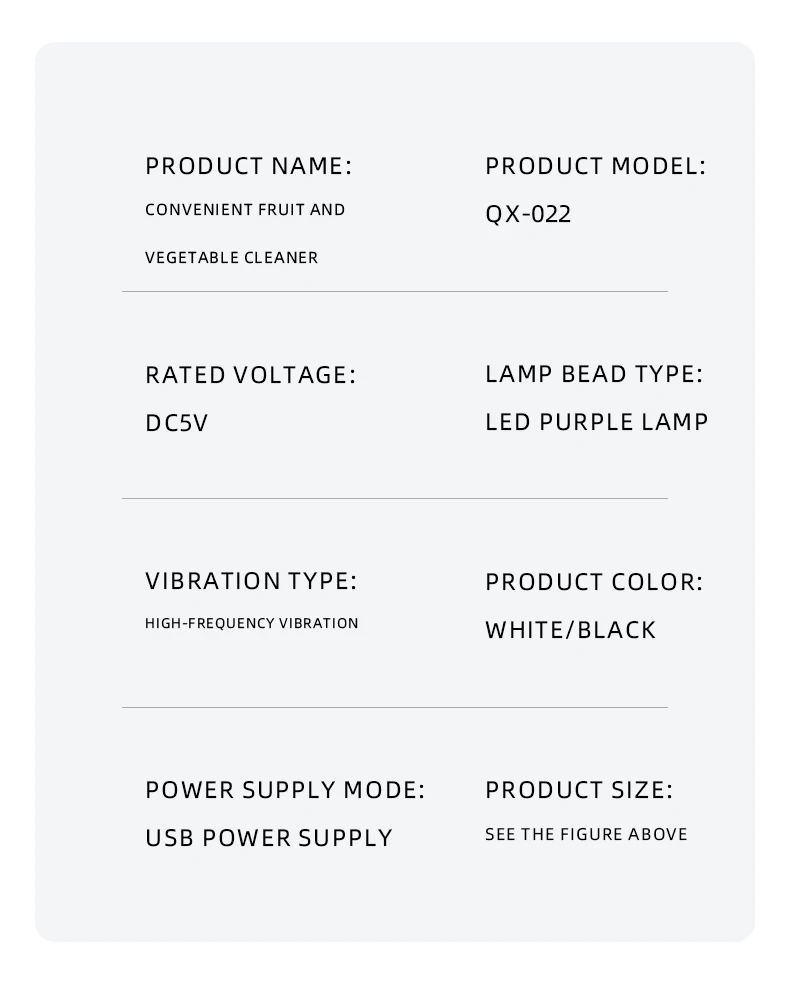Screen dimensions: 790x996
Task: Select the DC5V voltage value
Action: click(x=177, y=423)
